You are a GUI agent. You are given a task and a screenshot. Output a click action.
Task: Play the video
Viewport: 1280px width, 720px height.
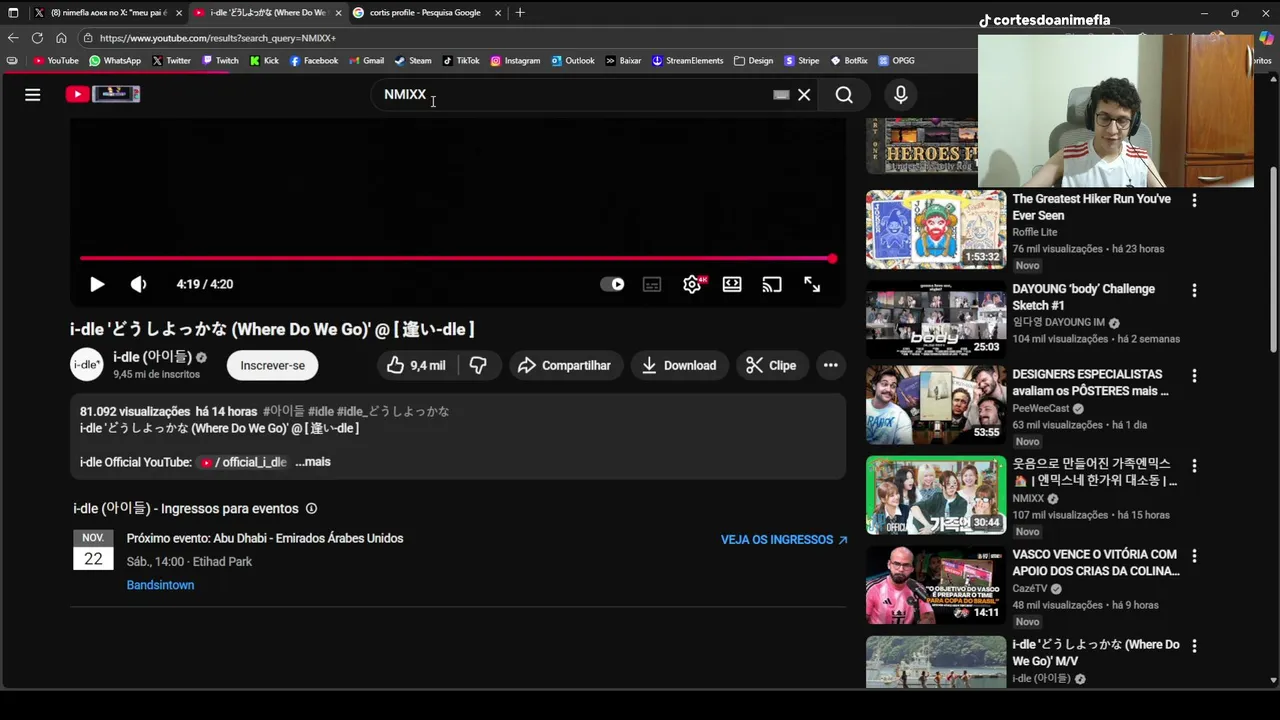click(97, 284)
